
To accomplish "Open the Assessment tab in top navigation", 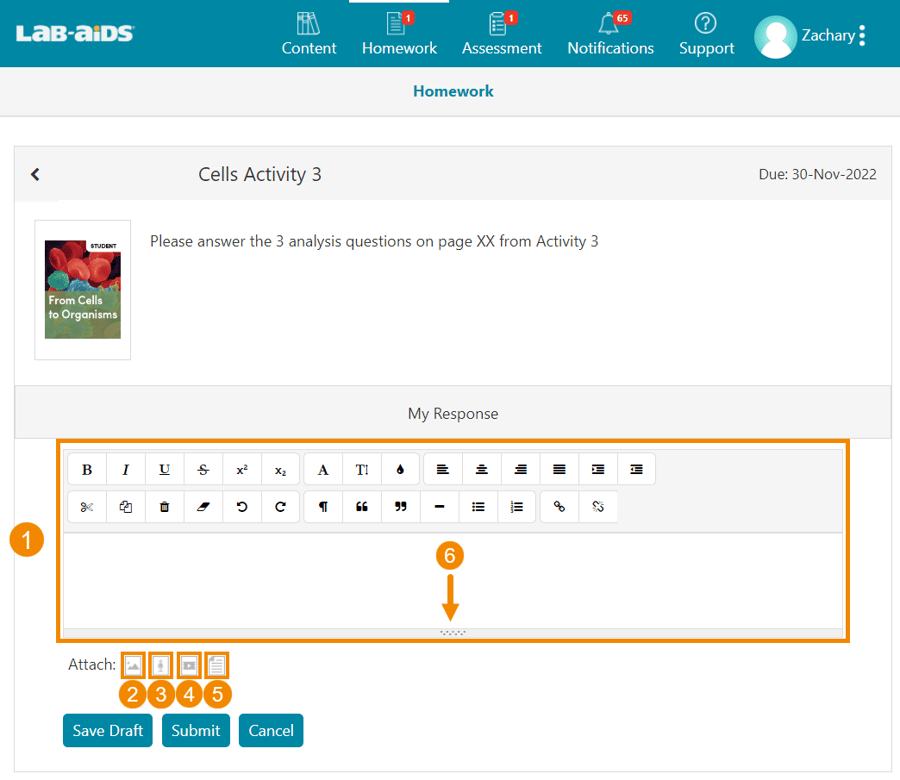I will pyautogui.click(x=501, y=34).
